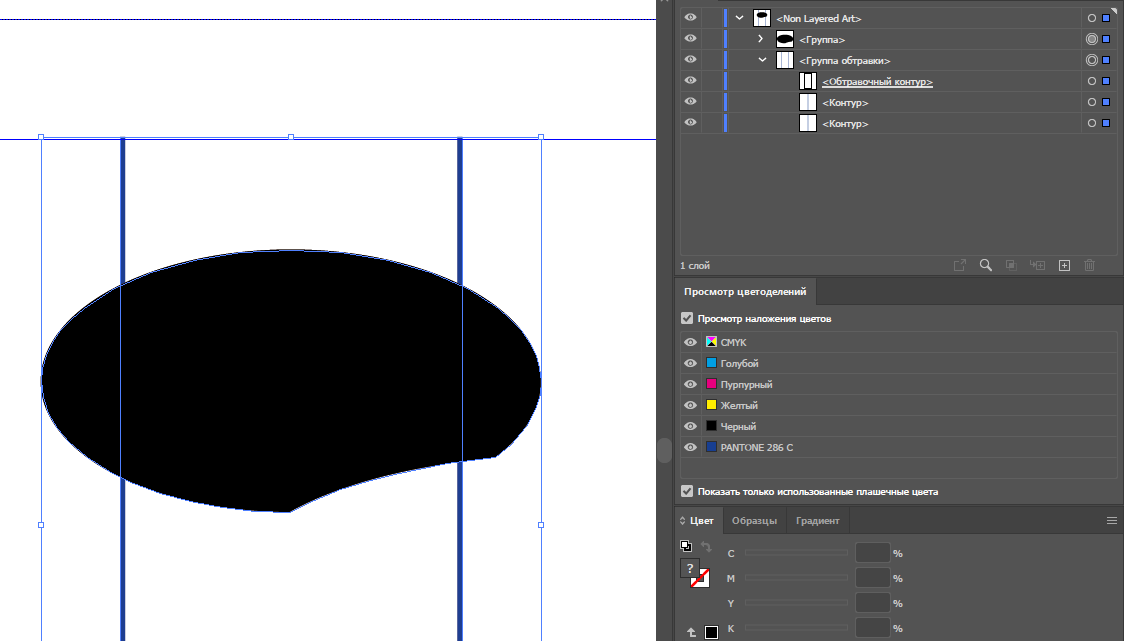Click the Default Fill and Stroke icon

click(685, 546)
